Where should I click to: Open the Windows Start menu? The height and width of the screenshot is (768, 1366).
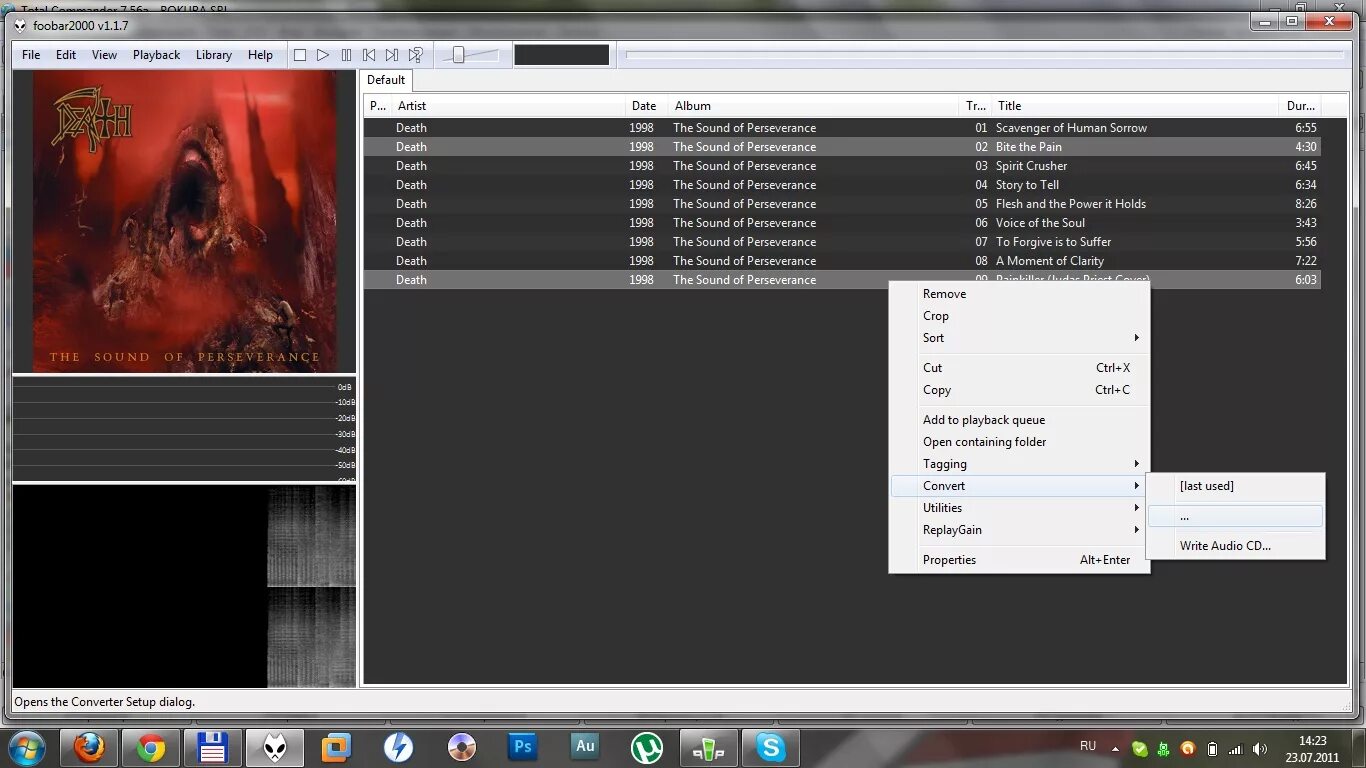[26, 747]
